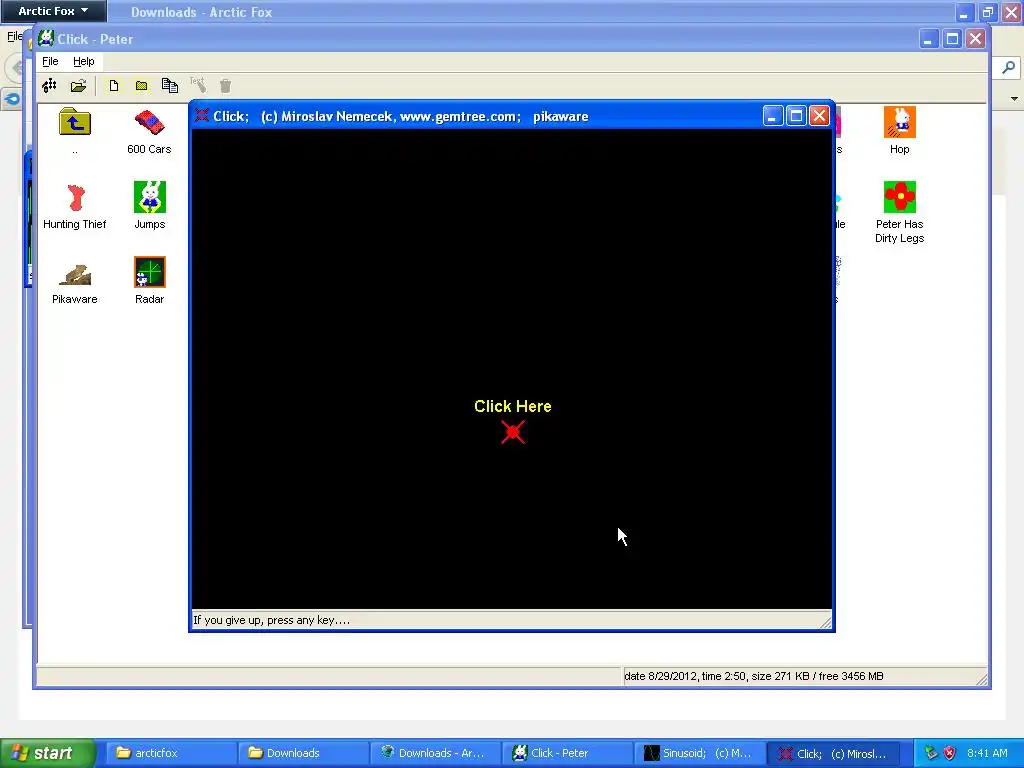Click the 'Click Here' yellow text
The image size is (1024, 768).
(513, 406)
